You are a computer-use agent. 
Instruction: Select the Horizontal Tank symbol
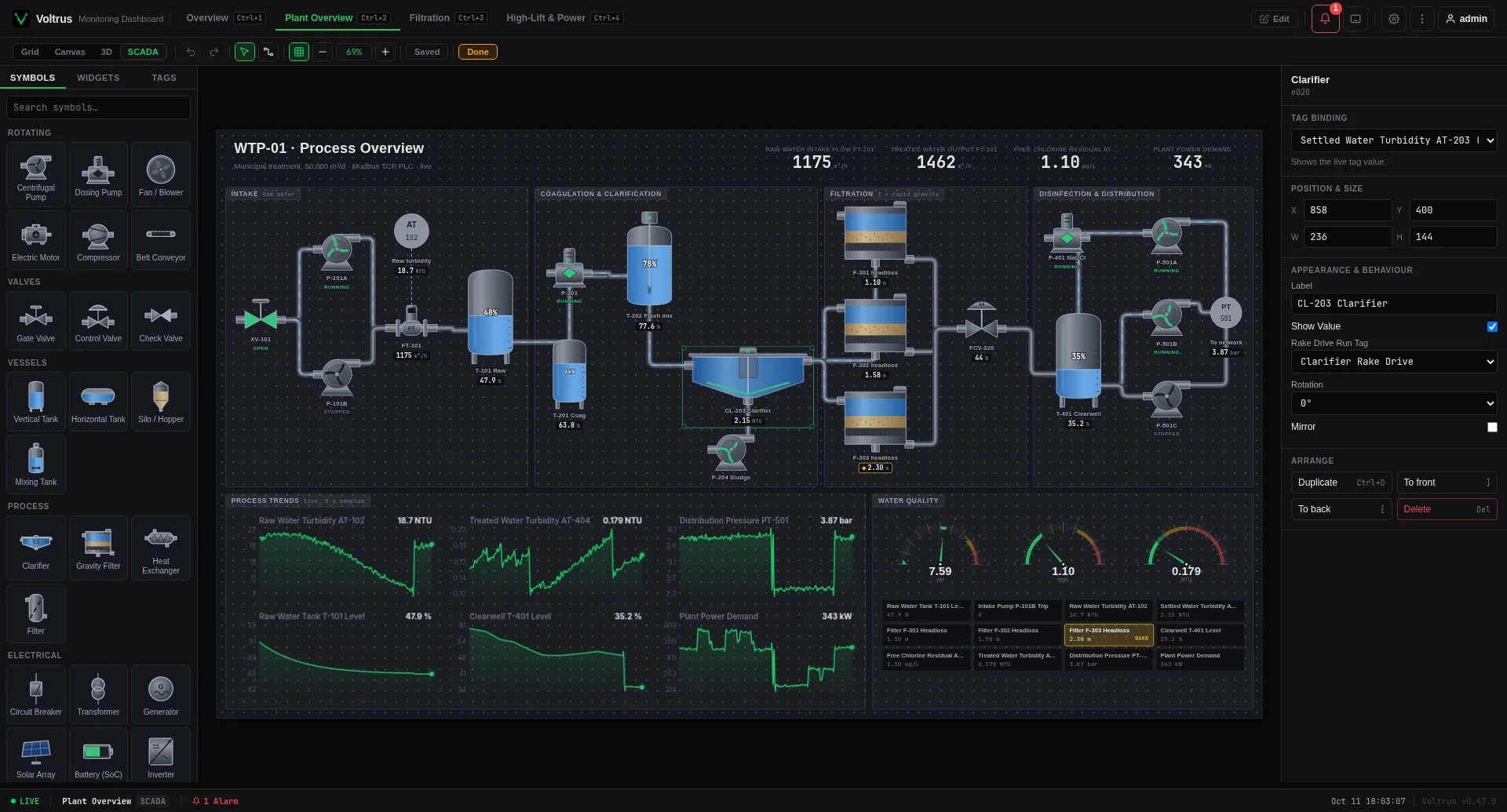tap(98, 402)
